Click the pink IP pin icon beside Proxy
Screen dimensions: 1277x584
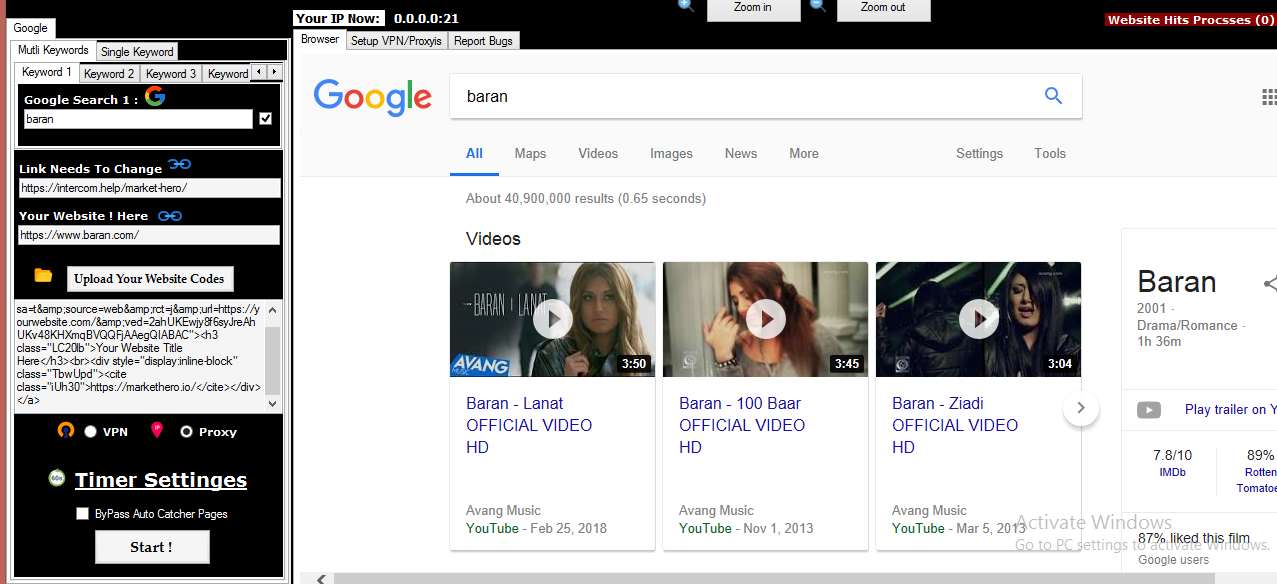coord(156,428)
